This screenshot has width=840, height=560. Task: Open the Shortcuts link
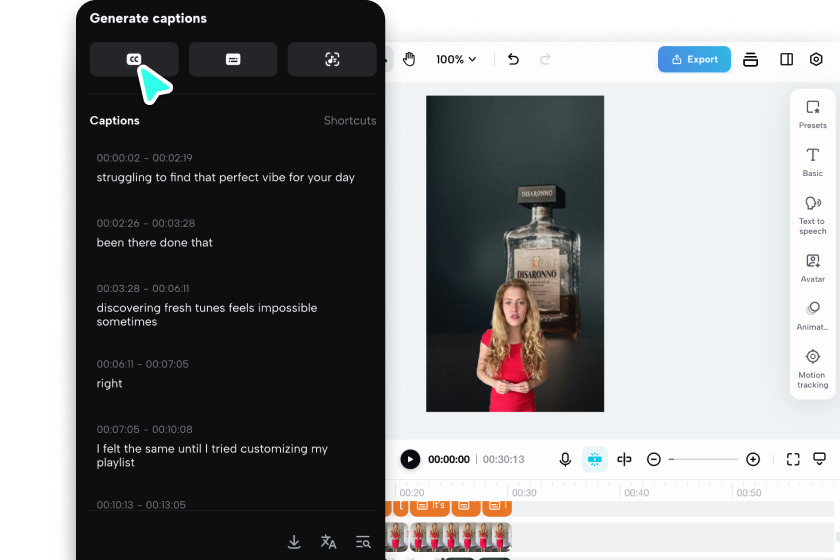(350, 121)
